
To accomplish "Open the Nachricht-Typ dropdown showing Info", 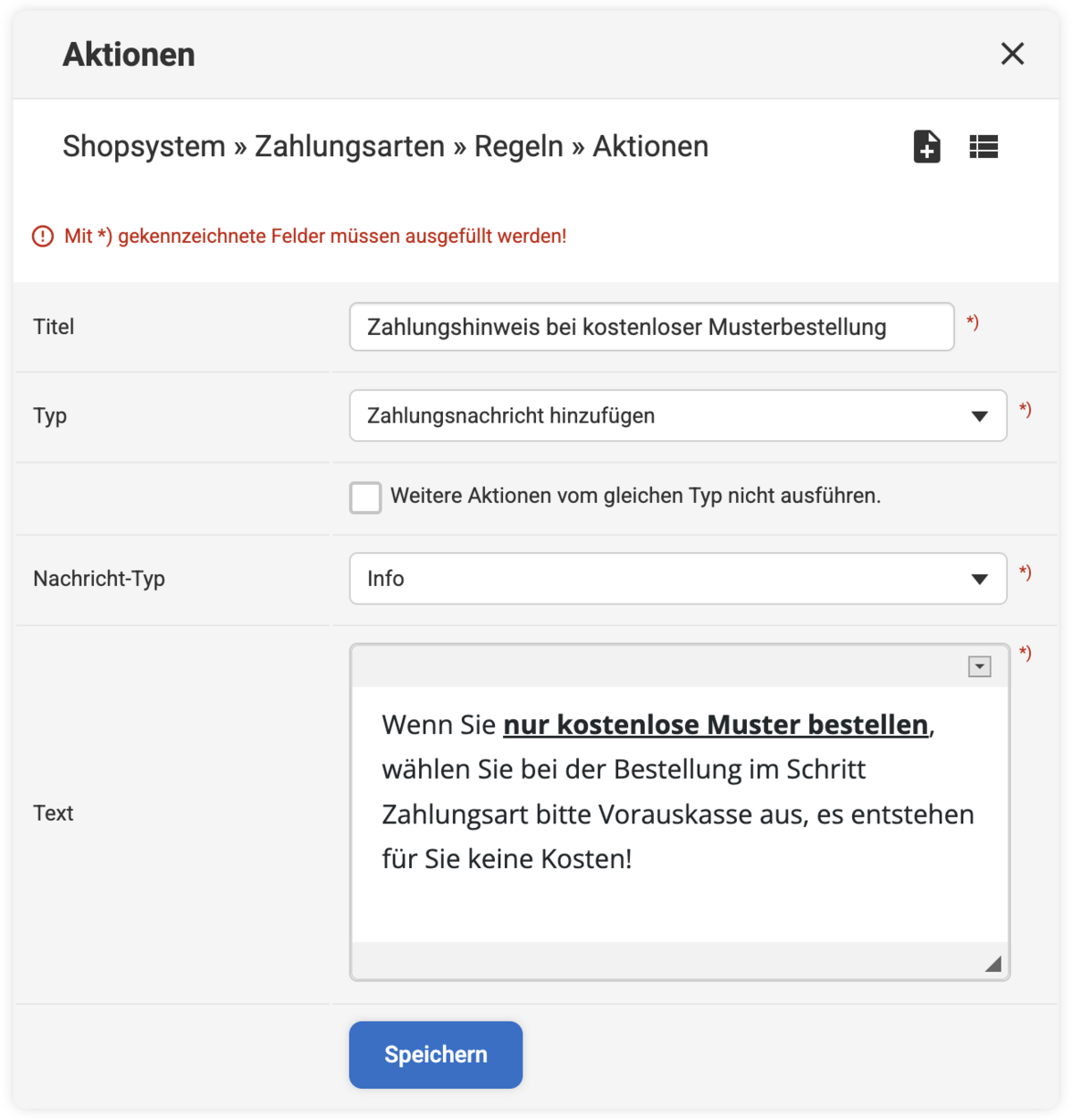I will 678,579.
